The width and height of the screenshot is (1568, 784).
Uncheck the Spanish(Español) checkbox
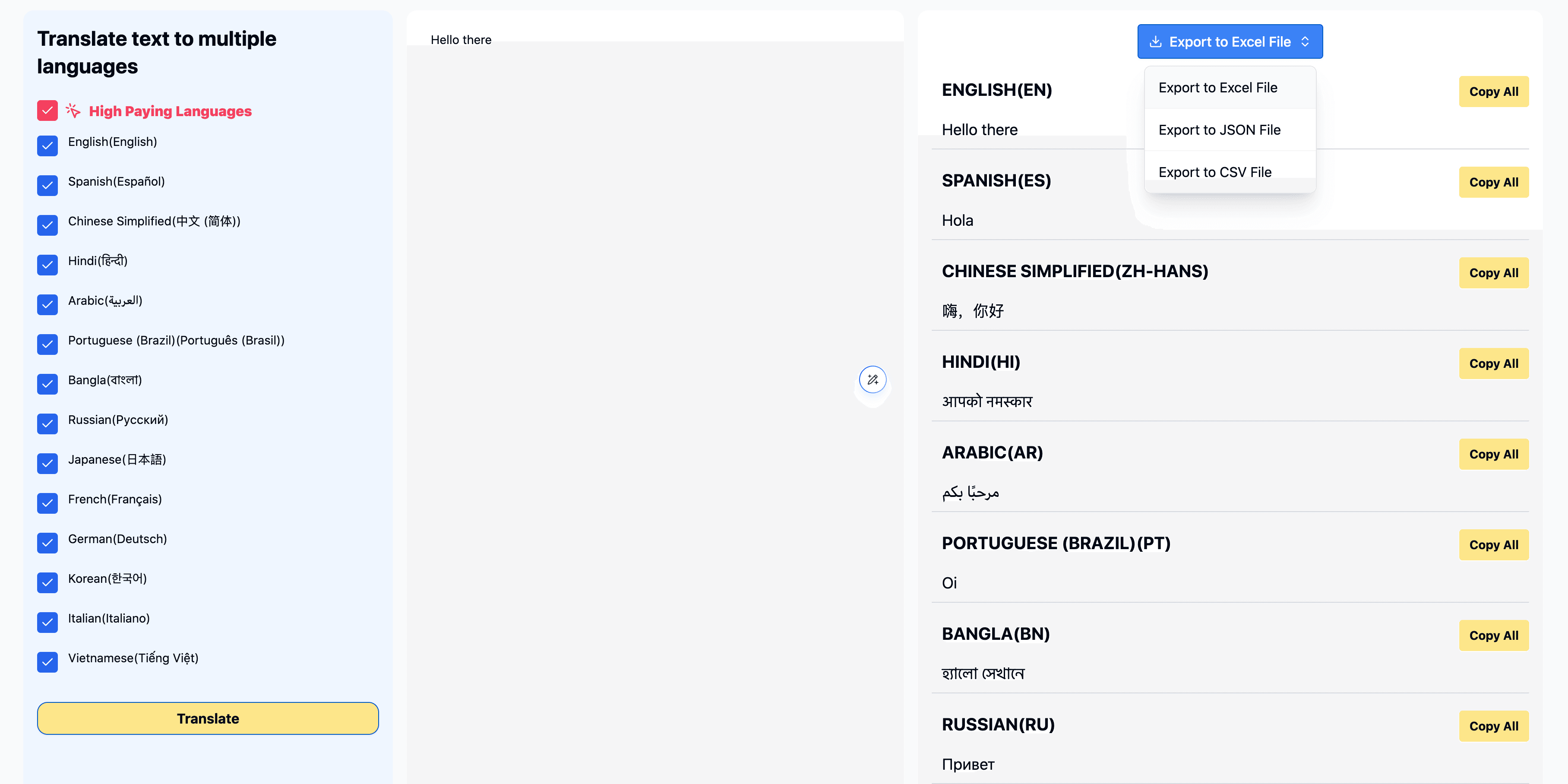point(47,185)
